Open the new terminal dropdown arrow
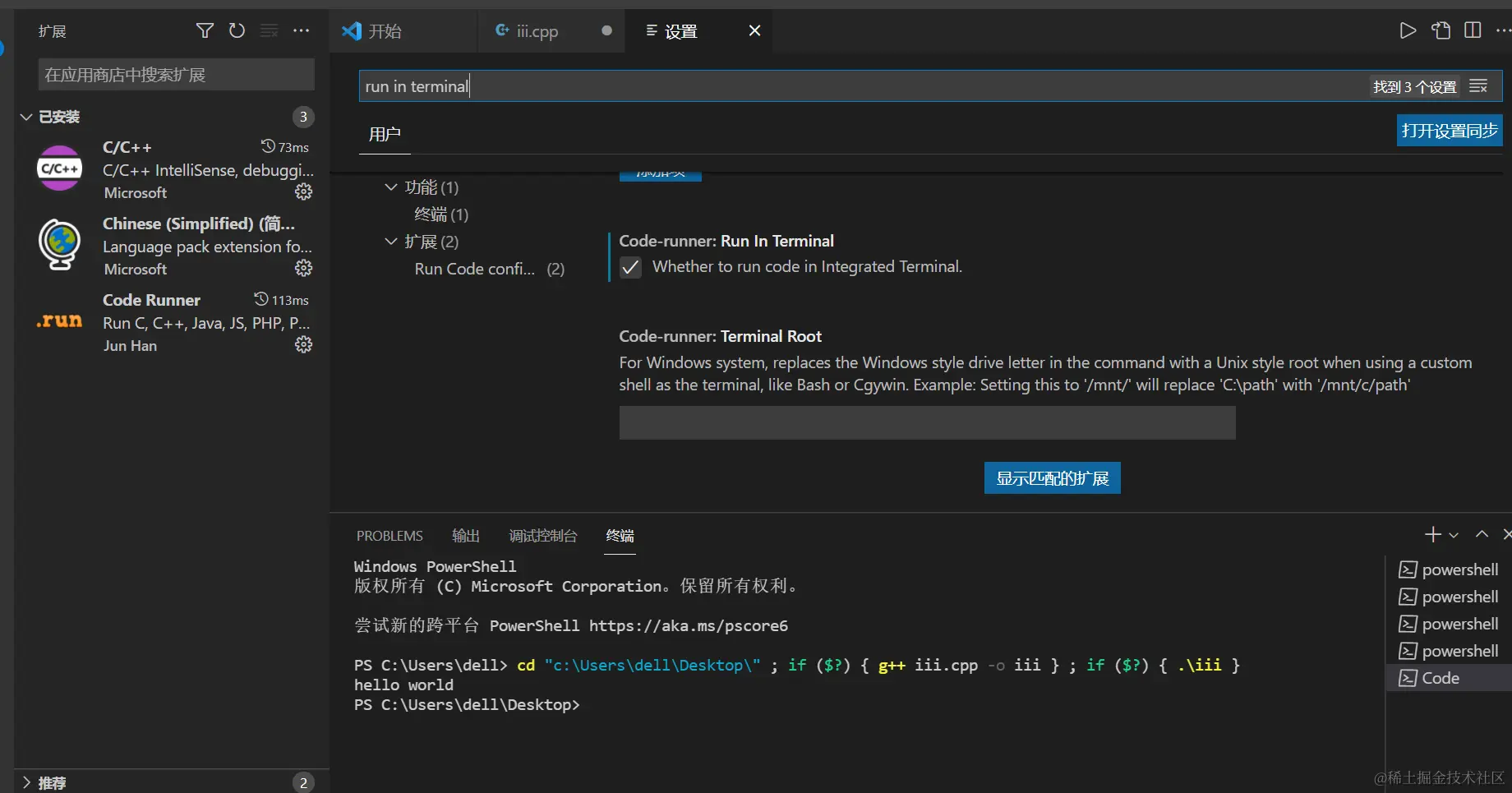Screen dimensions: 1512x793 pyautogui.click(x=1454, y=536)
